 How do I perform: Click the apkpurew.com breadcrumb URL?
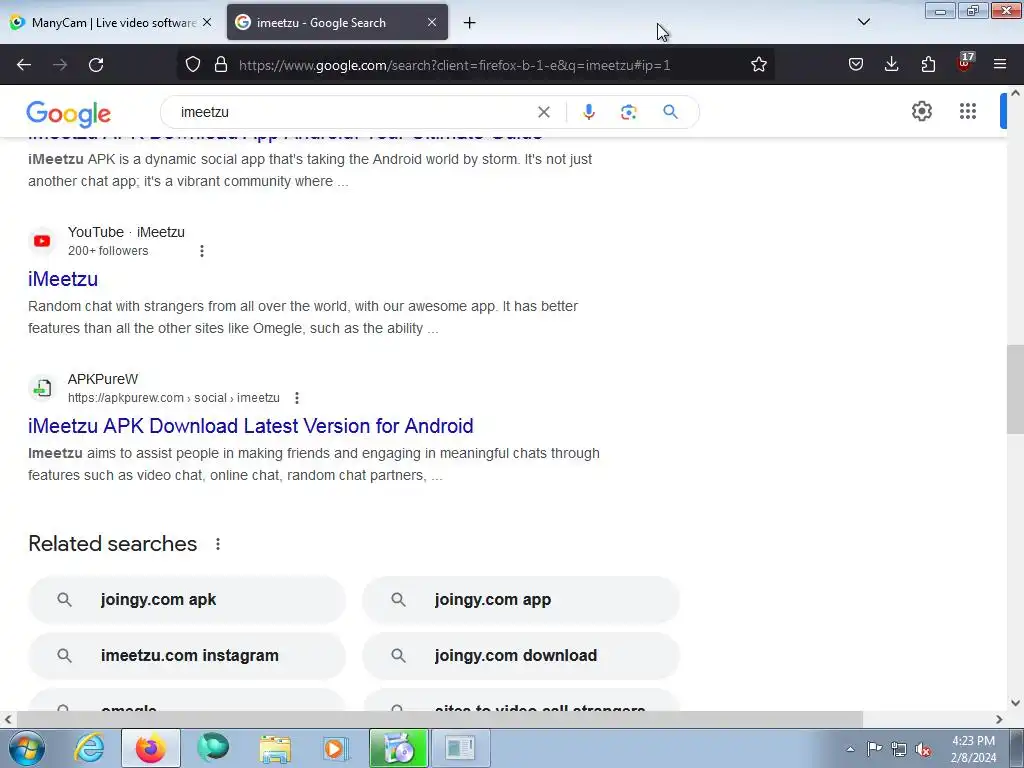[174, 398]
